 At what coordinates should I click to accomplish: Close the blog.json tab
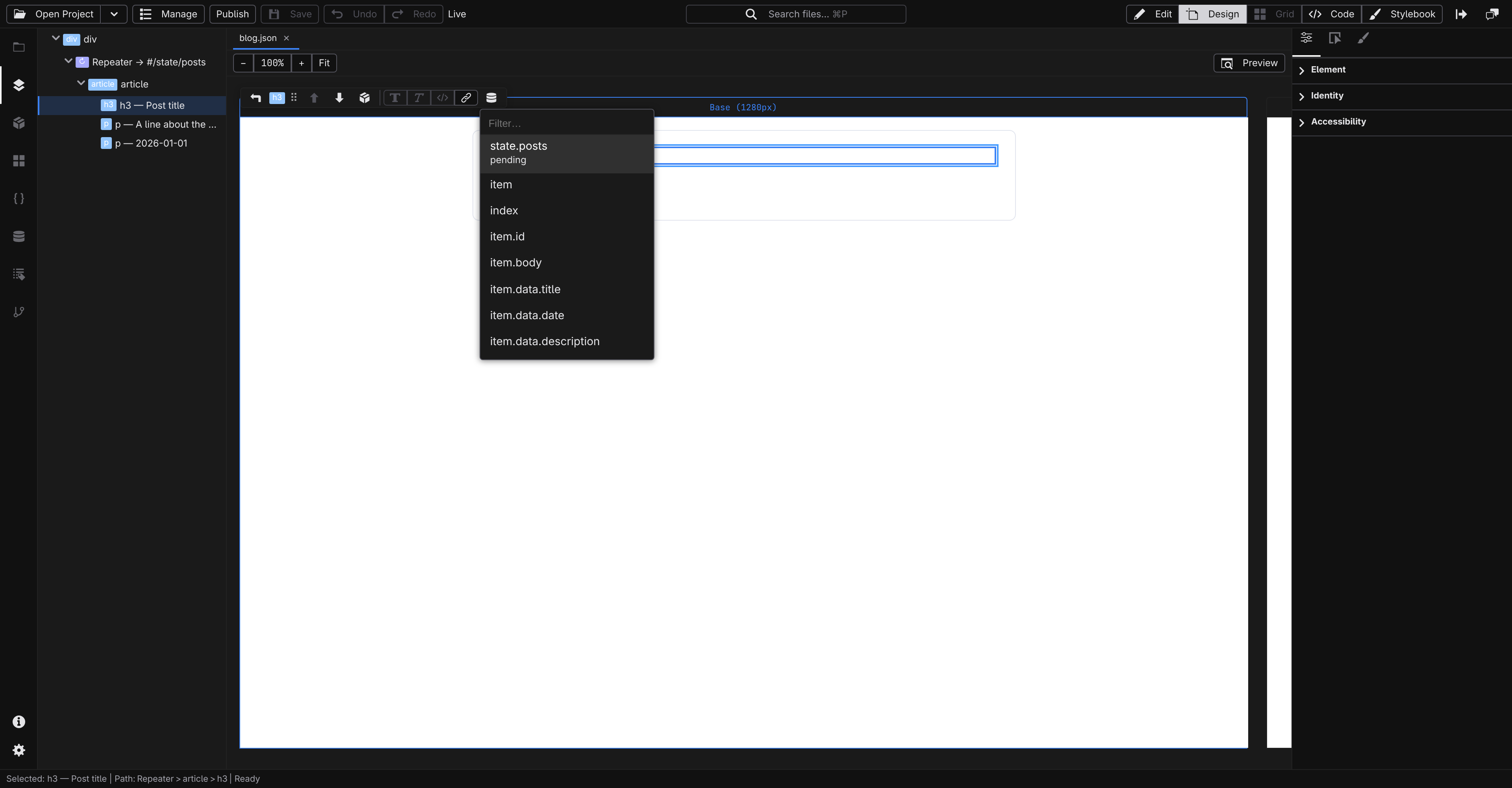click(286, 37)
